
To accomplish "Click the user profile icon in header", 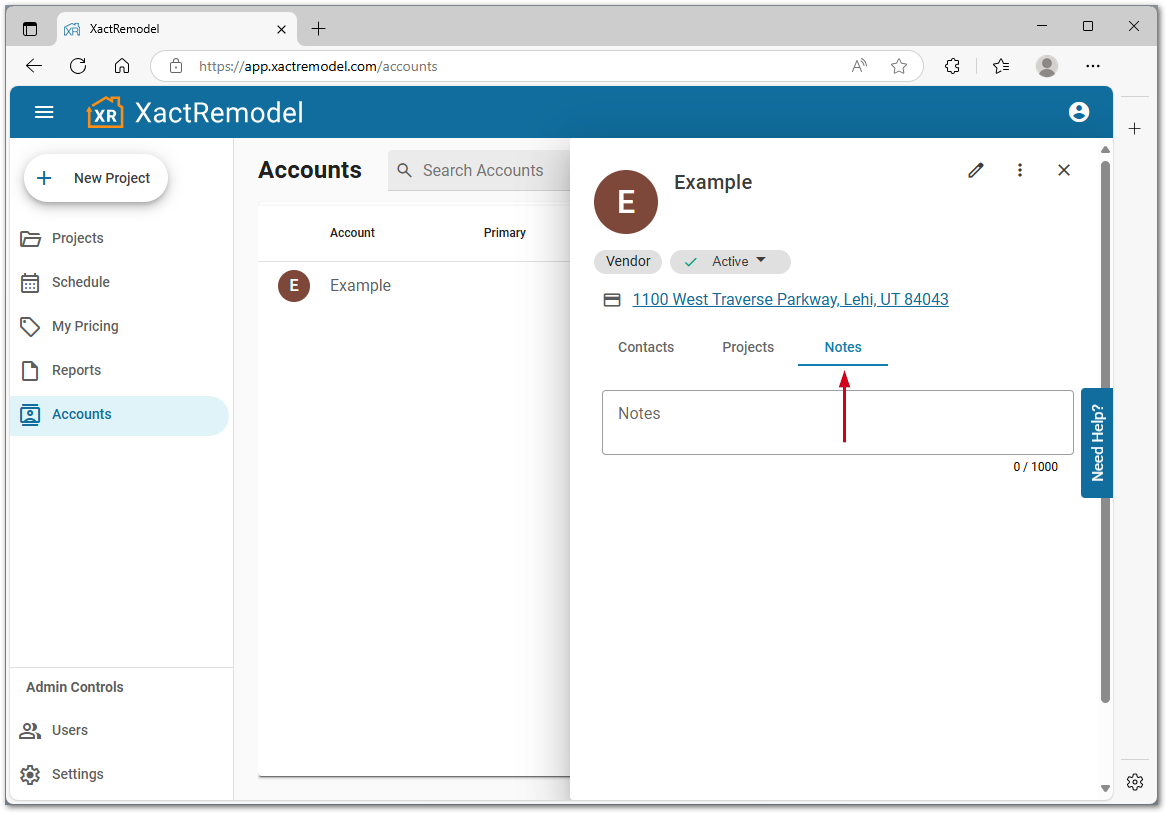I will pos(1078,112).
